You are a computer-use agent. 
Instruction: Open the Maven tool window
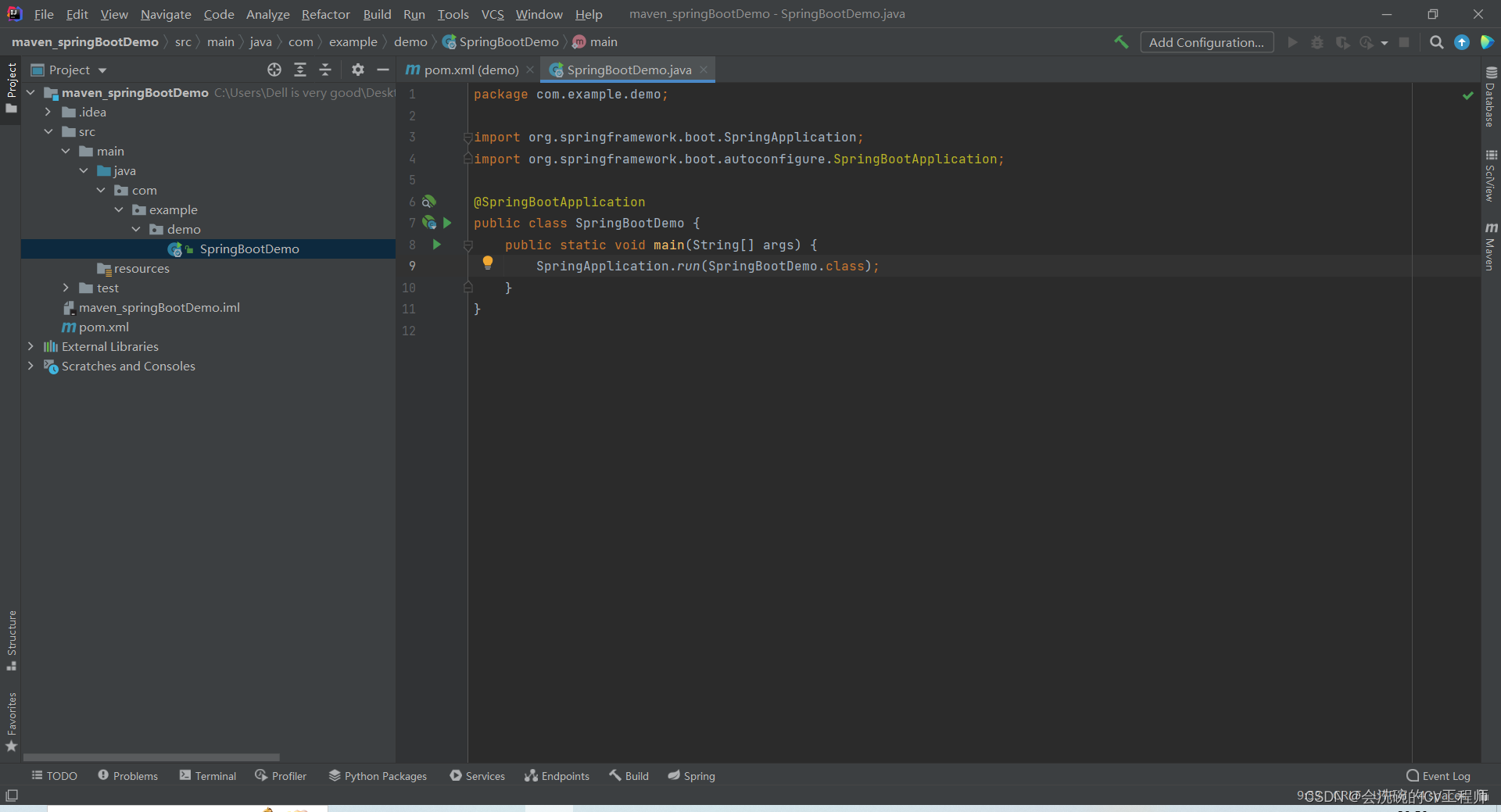1490,245
